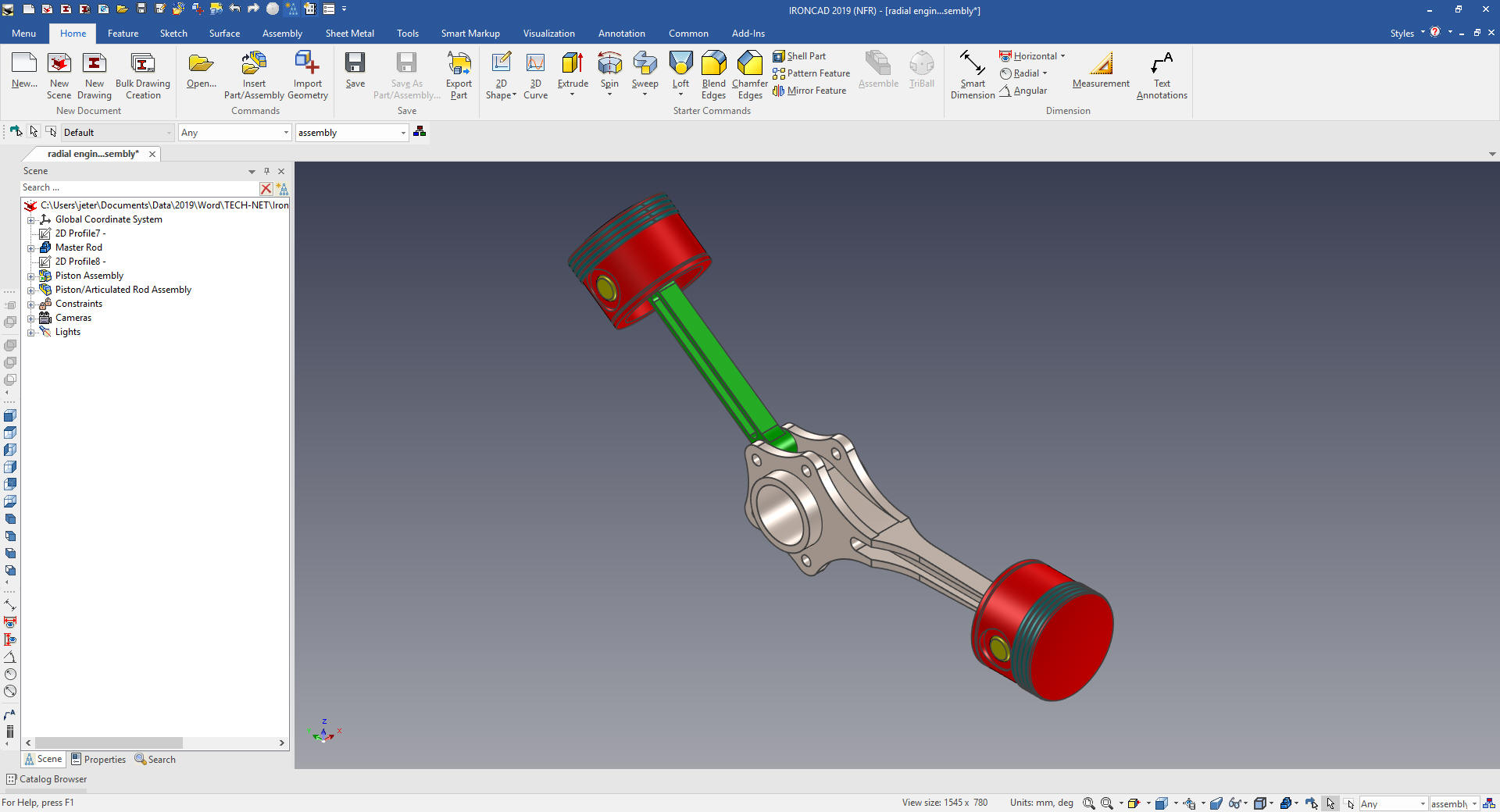Apply Chamfer Edges tool
The image size is (1500, 812).
pyautogui.click(x=750, y=76)
